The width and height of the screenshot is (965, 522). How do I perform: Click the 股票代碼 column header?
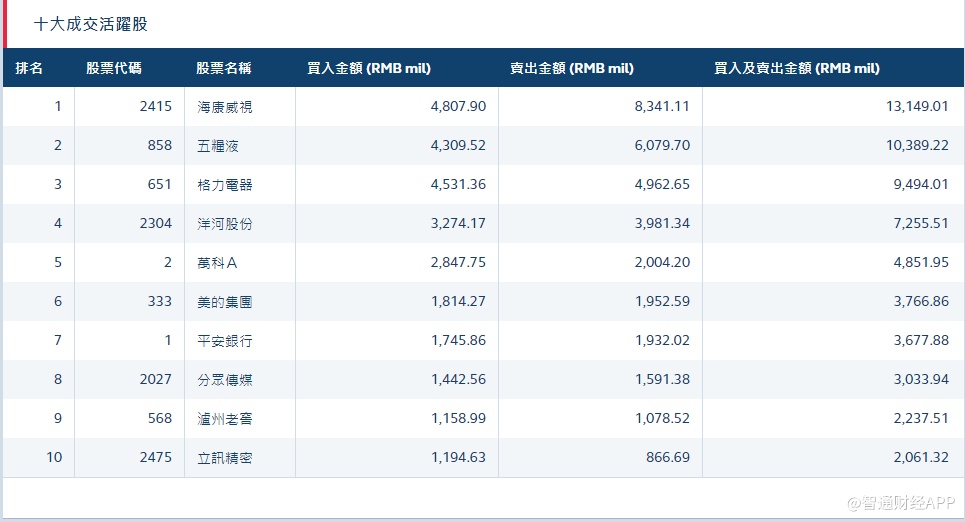(x=113, y=68)
